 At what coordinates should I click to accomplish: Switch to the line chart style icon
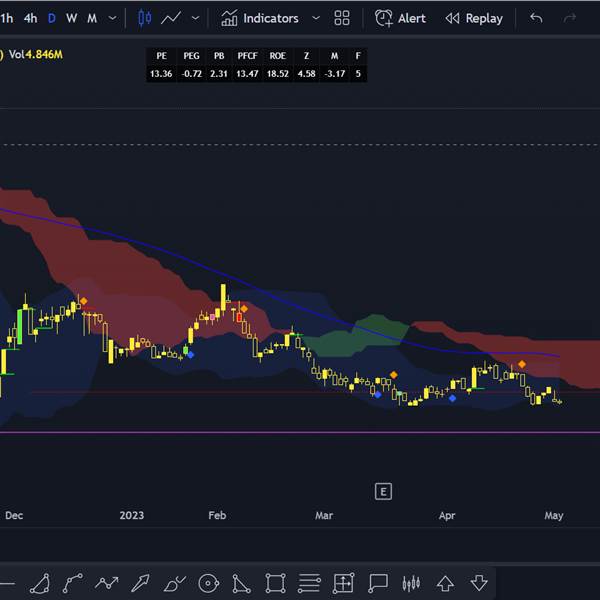click(x=171, y=18)
